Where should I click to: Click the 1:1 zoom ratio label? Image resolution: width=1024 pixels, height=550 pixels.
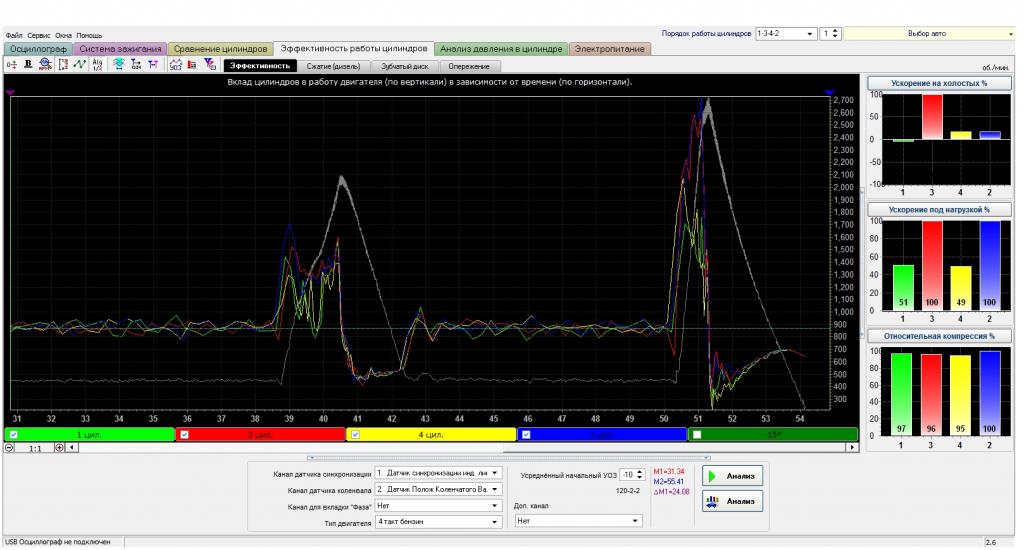click(35, 448)
